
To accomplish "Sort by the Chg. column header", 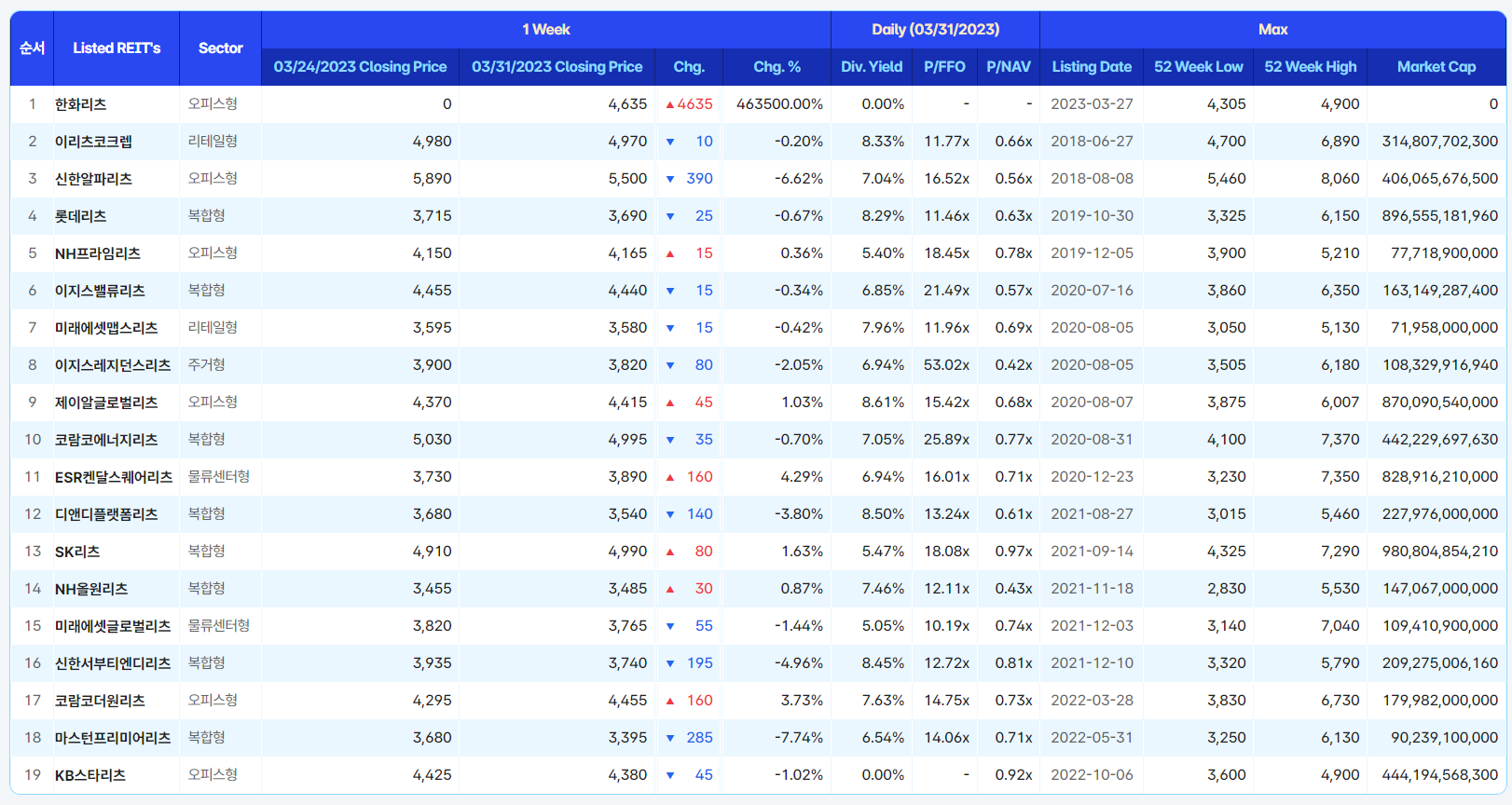I will point(689,67).
